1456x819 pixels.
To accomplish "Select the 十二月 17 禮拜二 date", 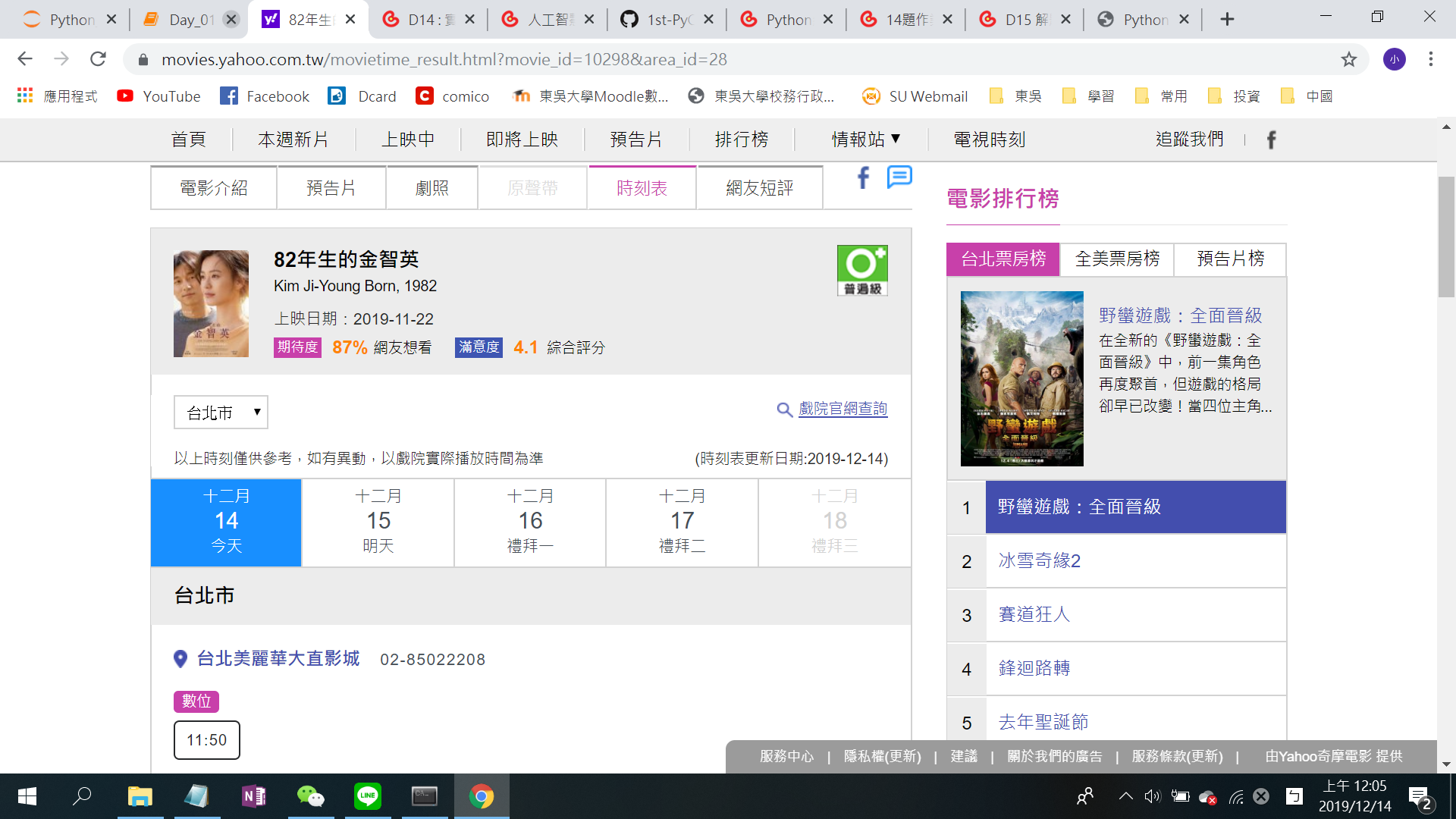I will (682, 522).
